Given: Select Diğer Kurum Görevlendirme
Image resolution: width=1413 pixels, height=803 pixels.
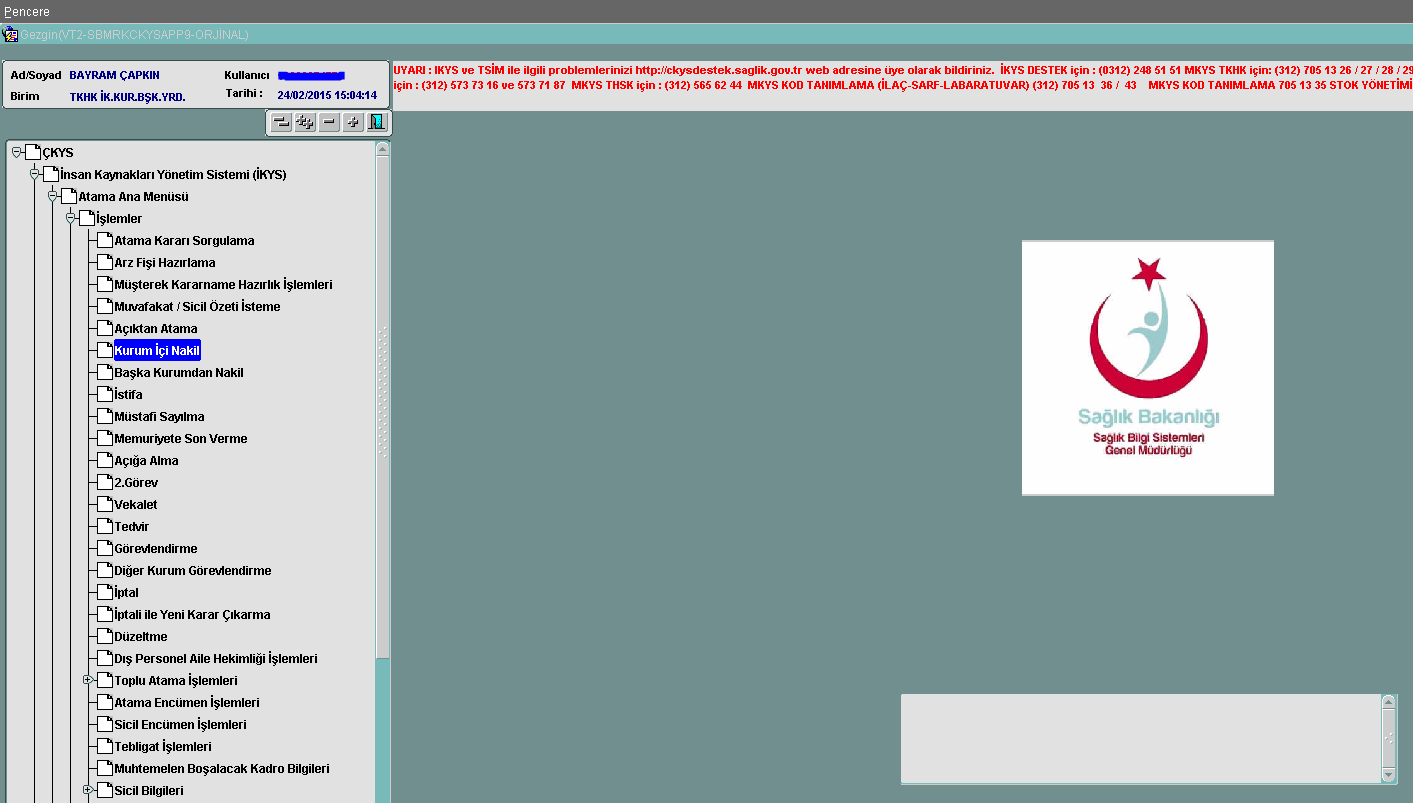Looking at the screenshot, I should (193, 571).
